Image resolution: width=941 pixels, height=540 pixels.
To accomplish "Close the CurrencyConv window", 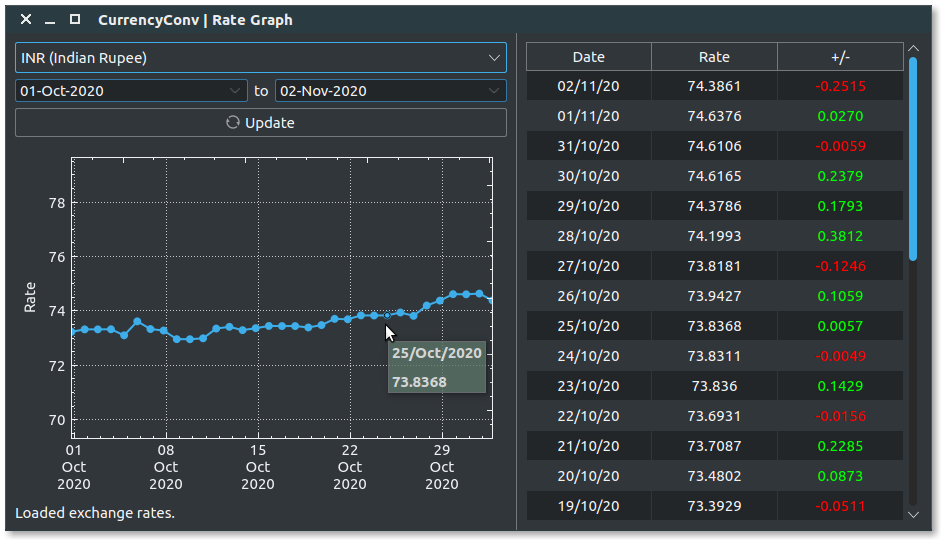I will 26,20.
